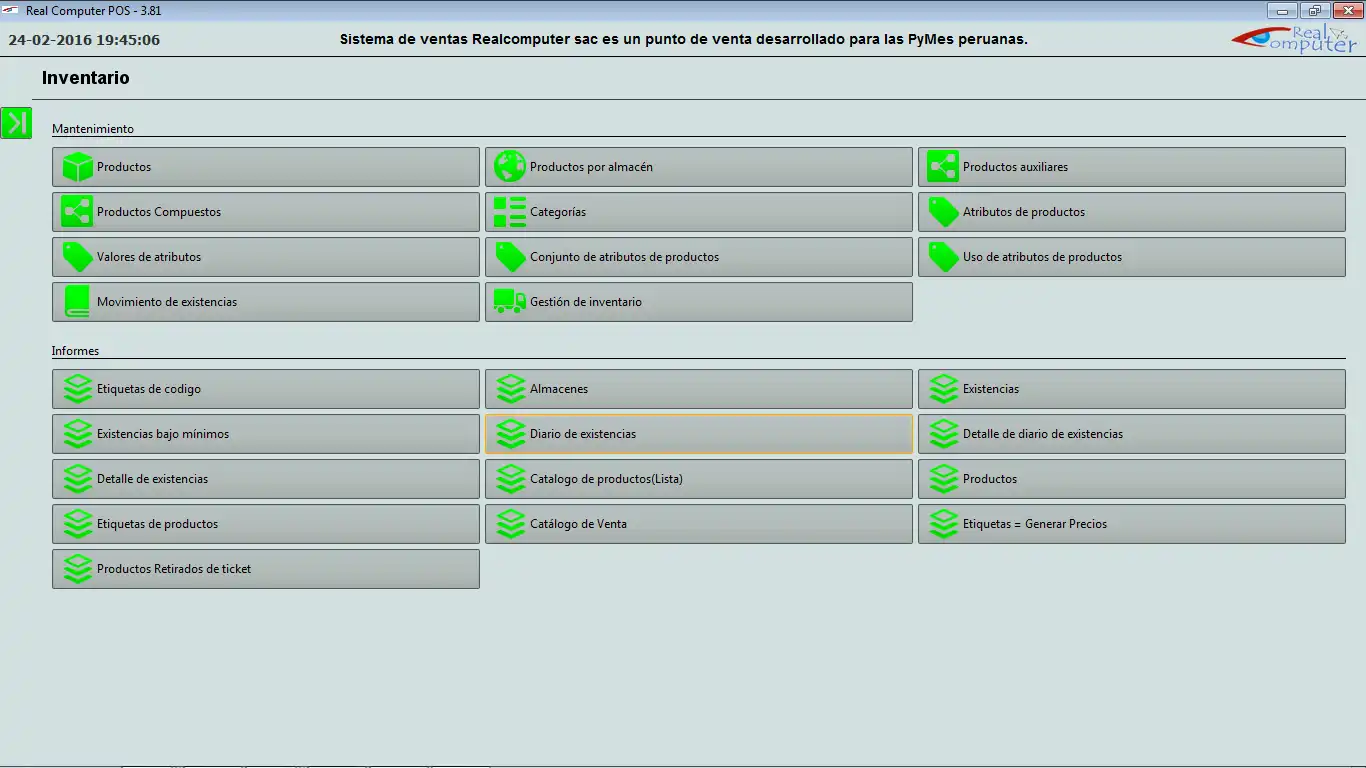Click the layers icon for Etiquetas de codigo
The image size is (1366, 768).
coord(77,389)
